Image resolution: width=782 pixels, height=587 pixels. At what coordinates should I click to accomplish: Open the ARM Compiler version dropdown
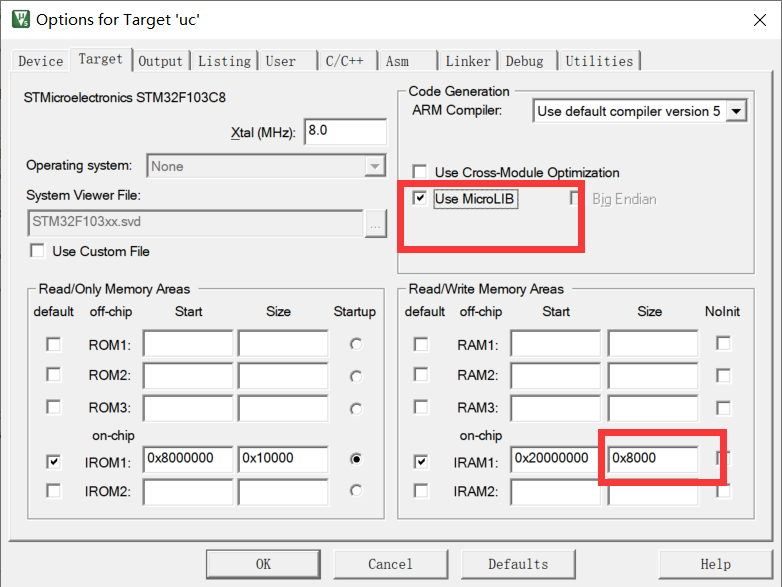pos(640,111)
